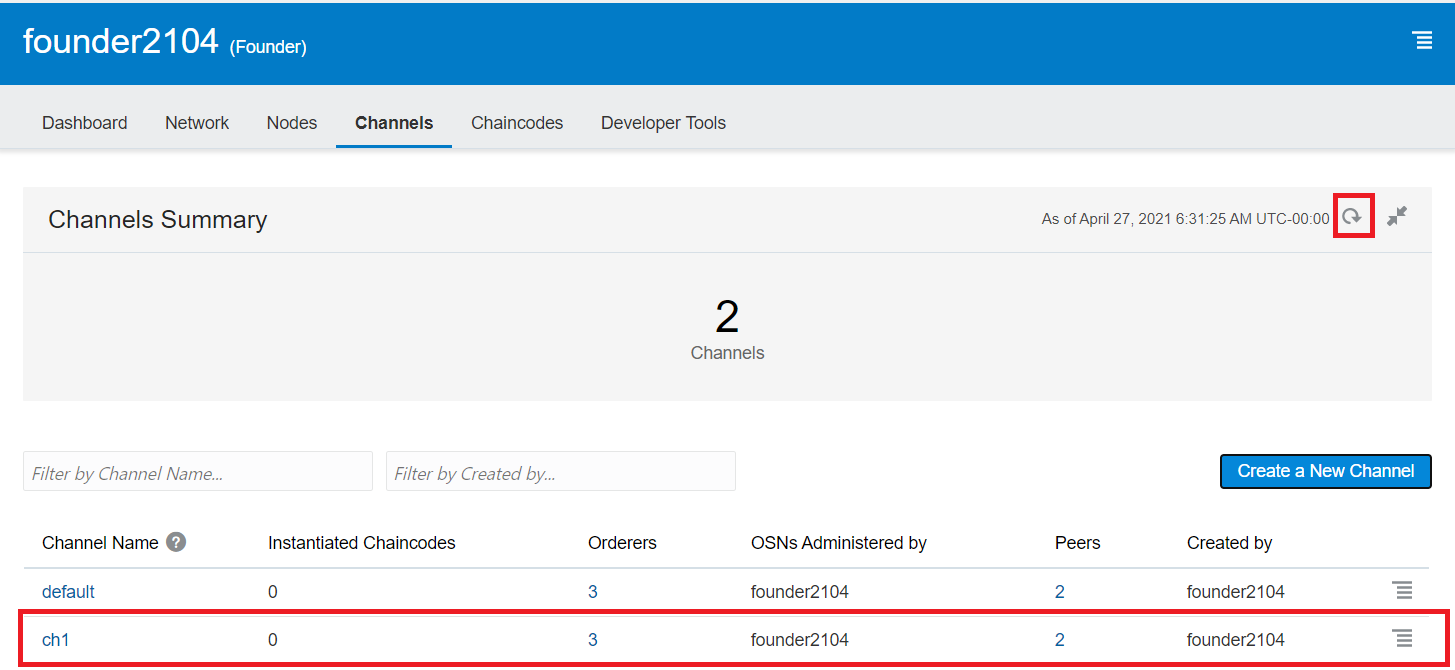Open the Nodes tab
This screenshot has height=670, width=1455.
click(x=292, y=123)
